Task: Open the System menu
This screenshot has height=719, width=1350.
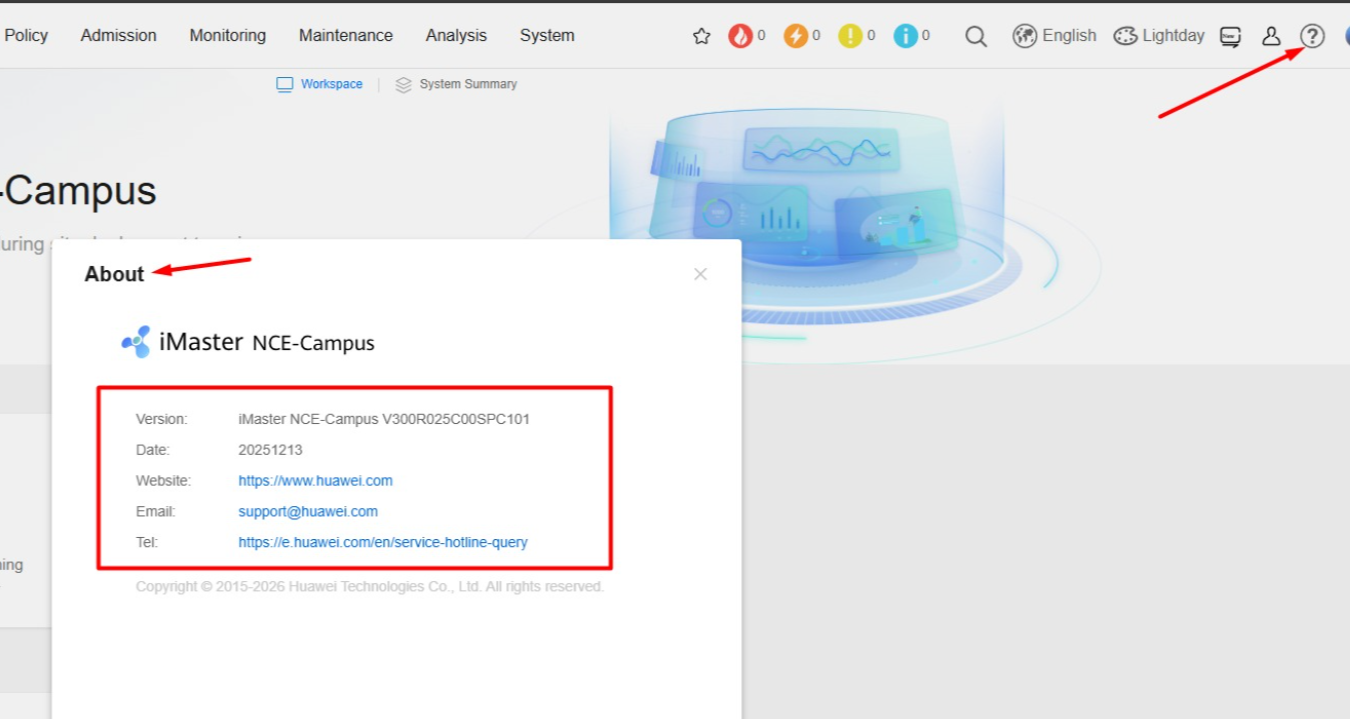Action: pyautogui.click(x=547, y=35)
